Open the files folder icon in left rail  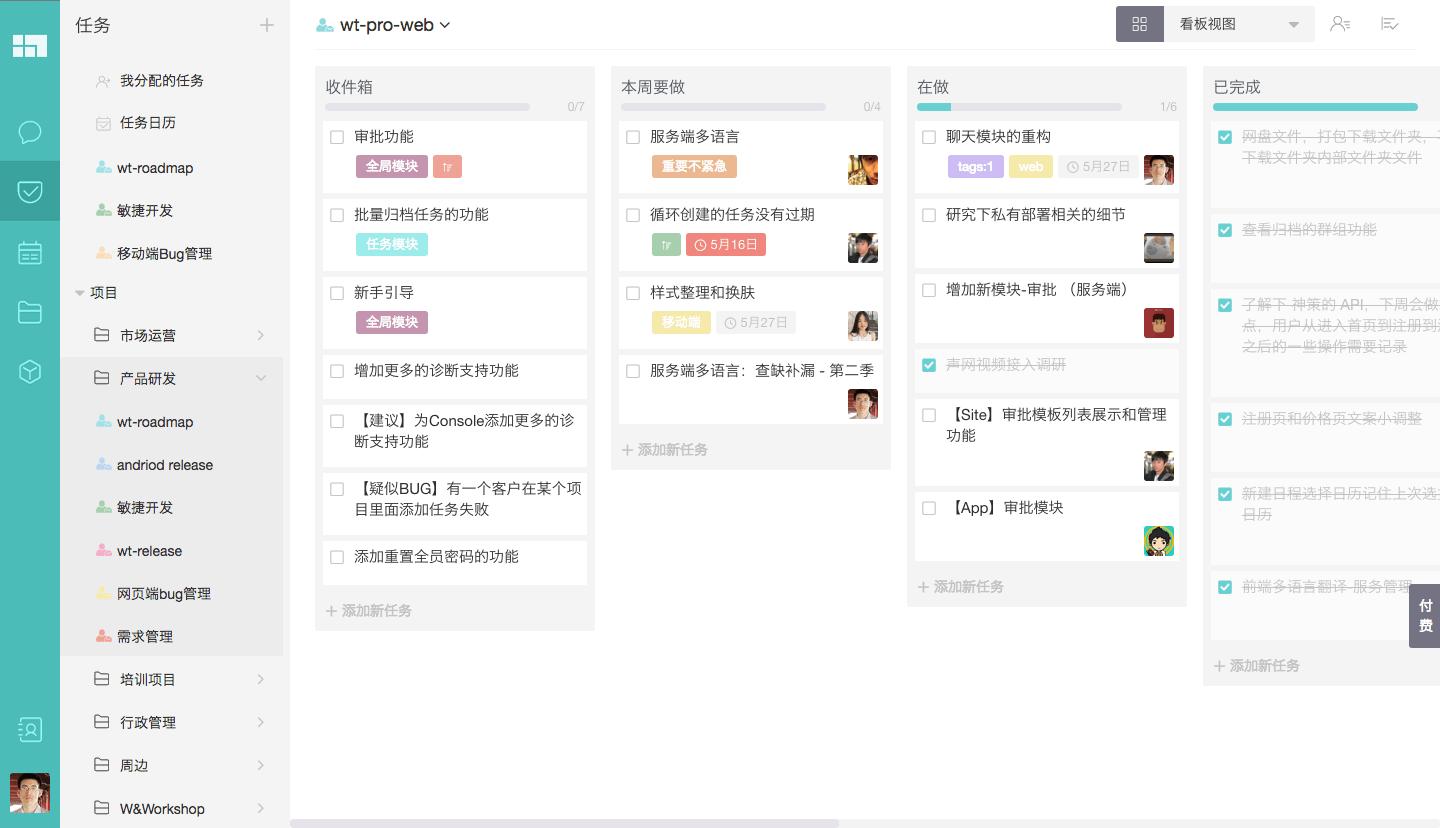click(x=30, y=312)
